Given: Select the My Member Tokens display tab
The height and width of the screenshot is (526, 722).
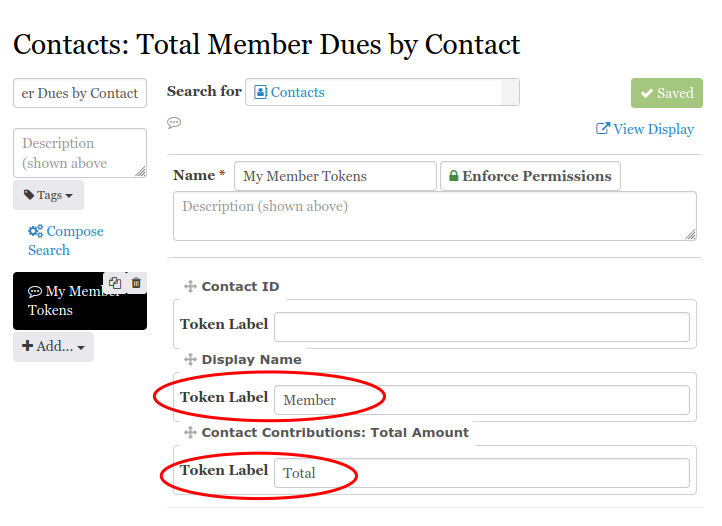Looking at the screenshot, I should (70, 301).
